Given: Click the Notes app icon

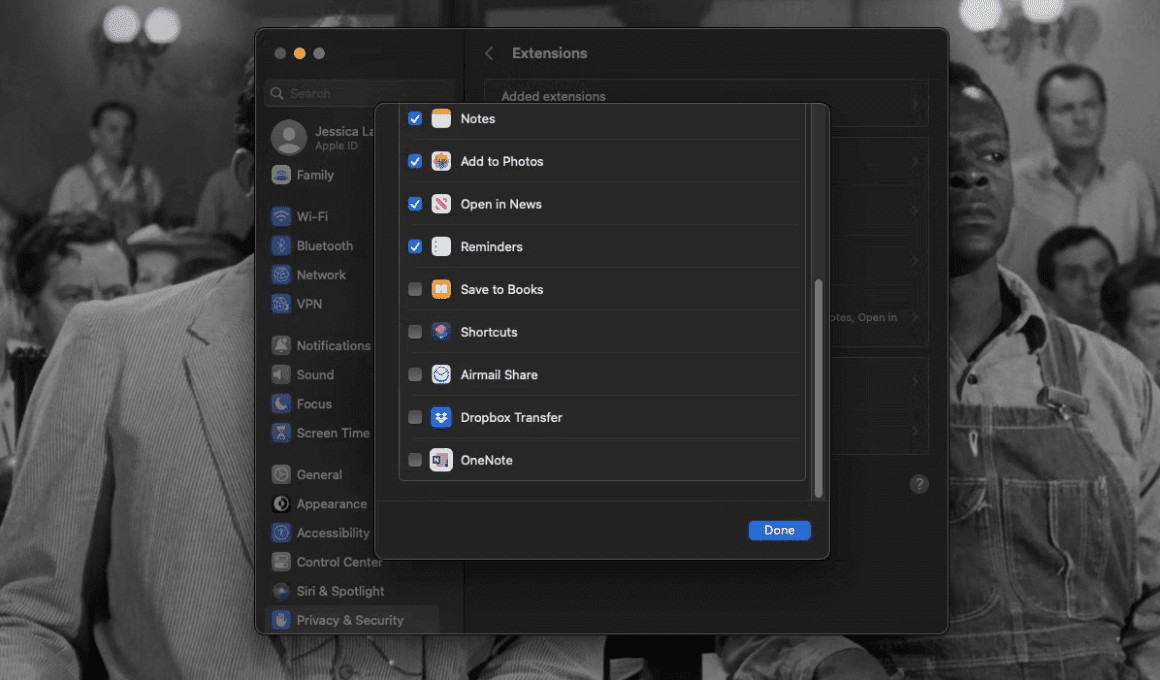Looking at the screenshot, I should [441, 118].
